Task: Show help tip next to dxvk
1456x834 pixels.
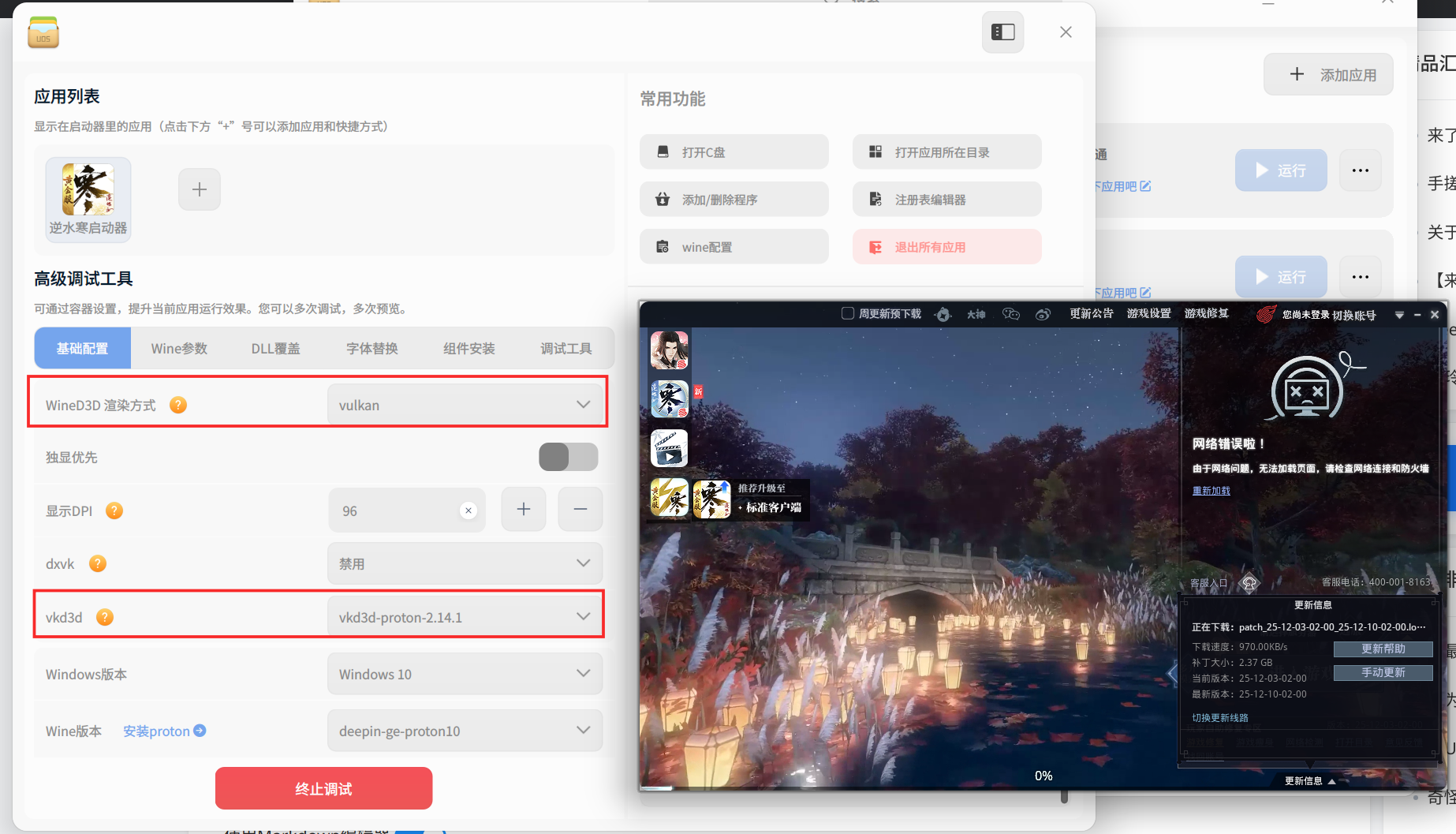Action: click(98, 563)
